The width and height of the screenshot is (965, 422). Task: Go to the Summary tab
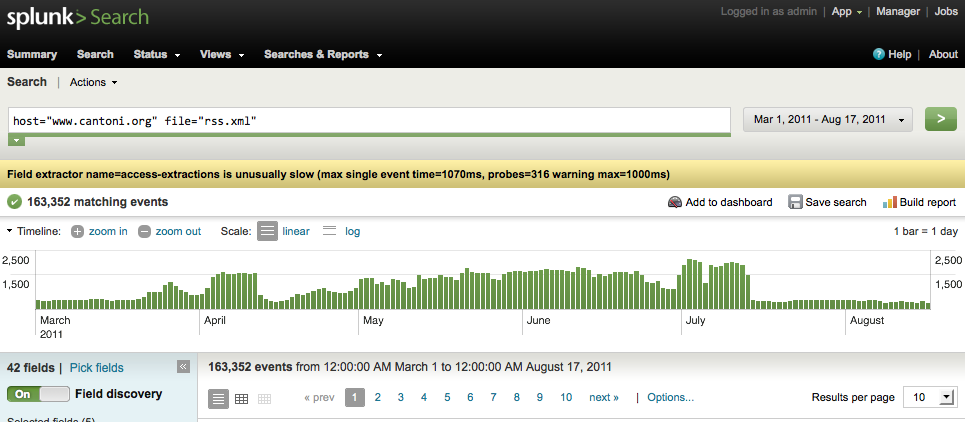coord(32,54)
